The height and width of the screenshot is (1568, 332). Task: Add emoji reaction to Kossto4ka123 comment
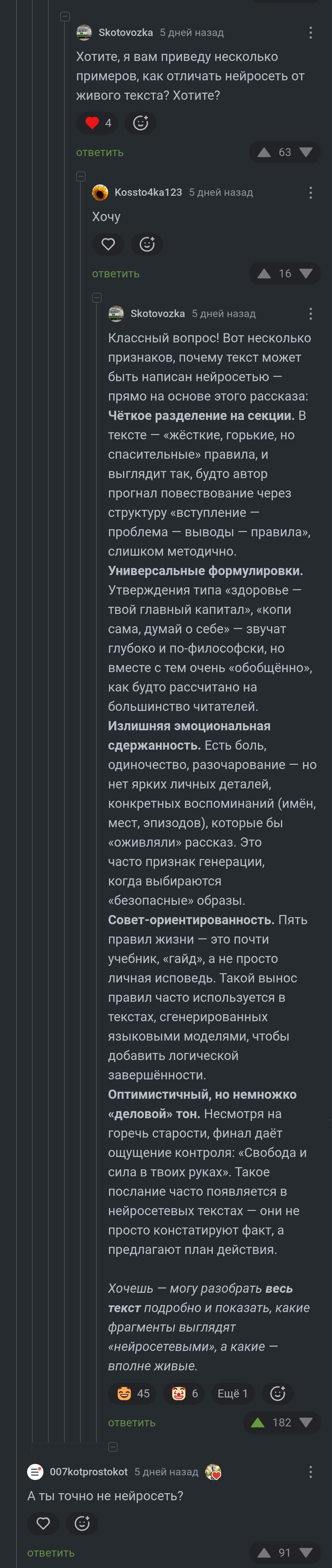pos(147,245)
